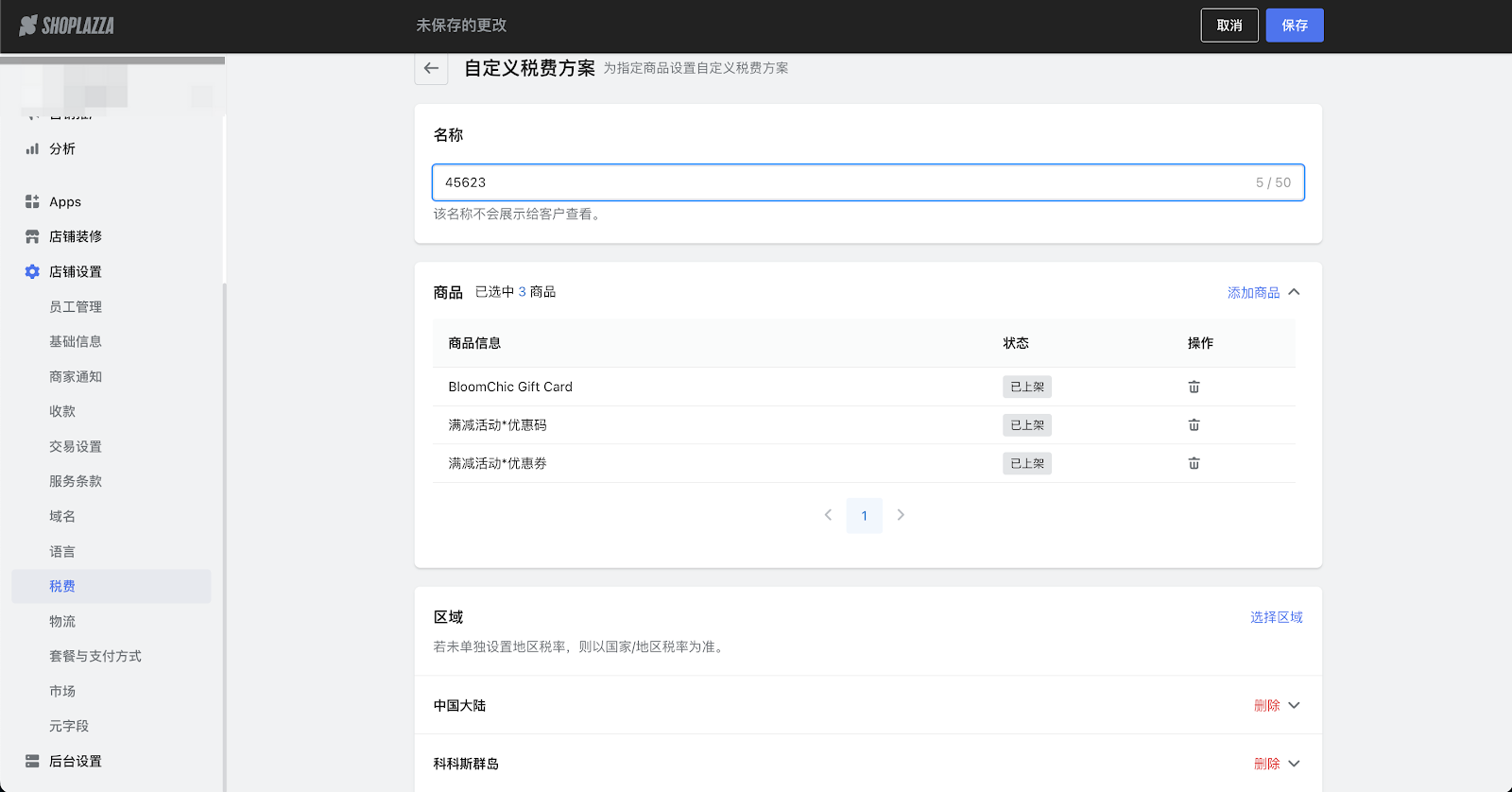1512x792 pixels.
Task: Expand the 中国大陆 region row
Action: pos(1295,706)
